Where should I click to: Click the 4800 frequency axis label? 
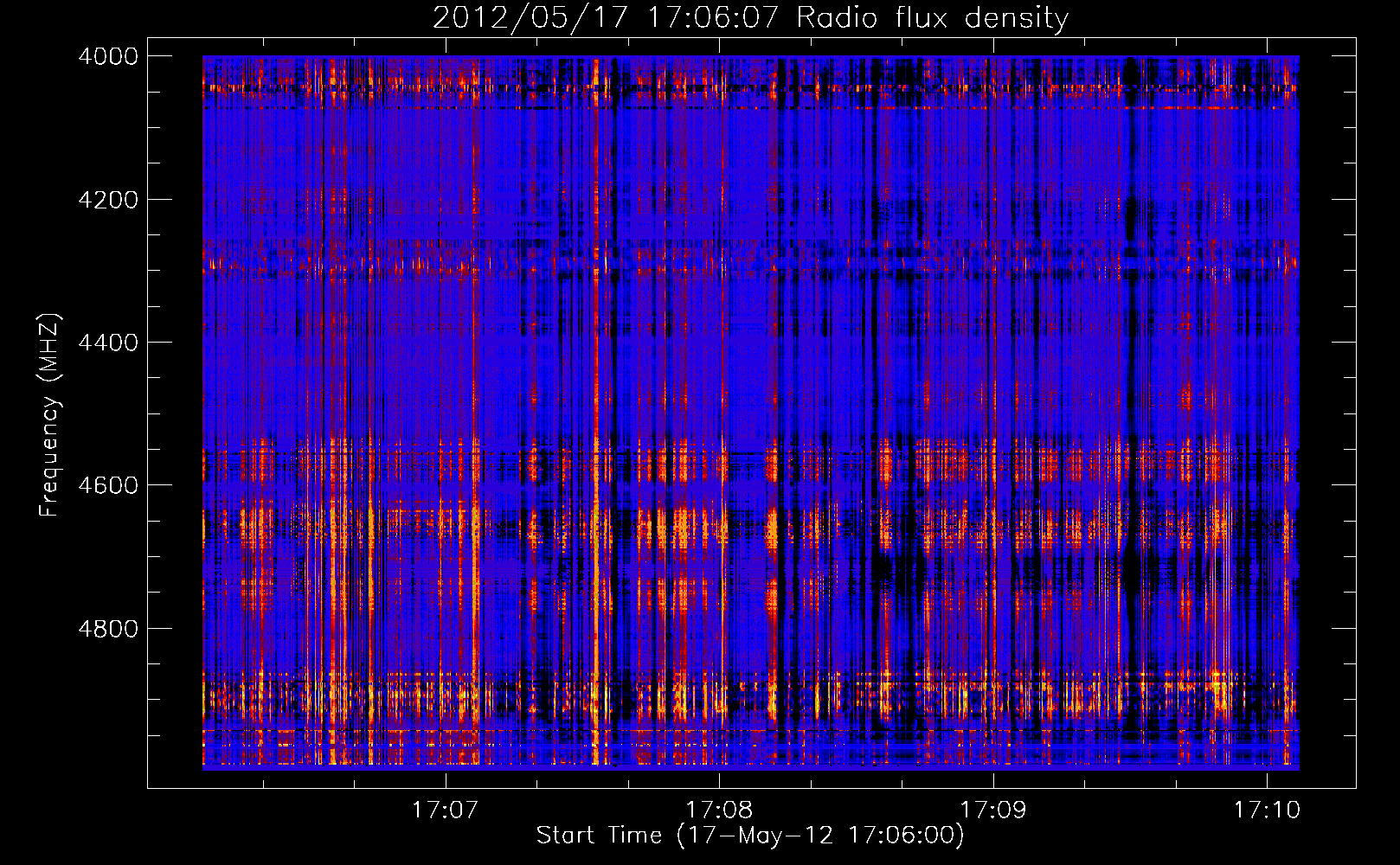108,629
